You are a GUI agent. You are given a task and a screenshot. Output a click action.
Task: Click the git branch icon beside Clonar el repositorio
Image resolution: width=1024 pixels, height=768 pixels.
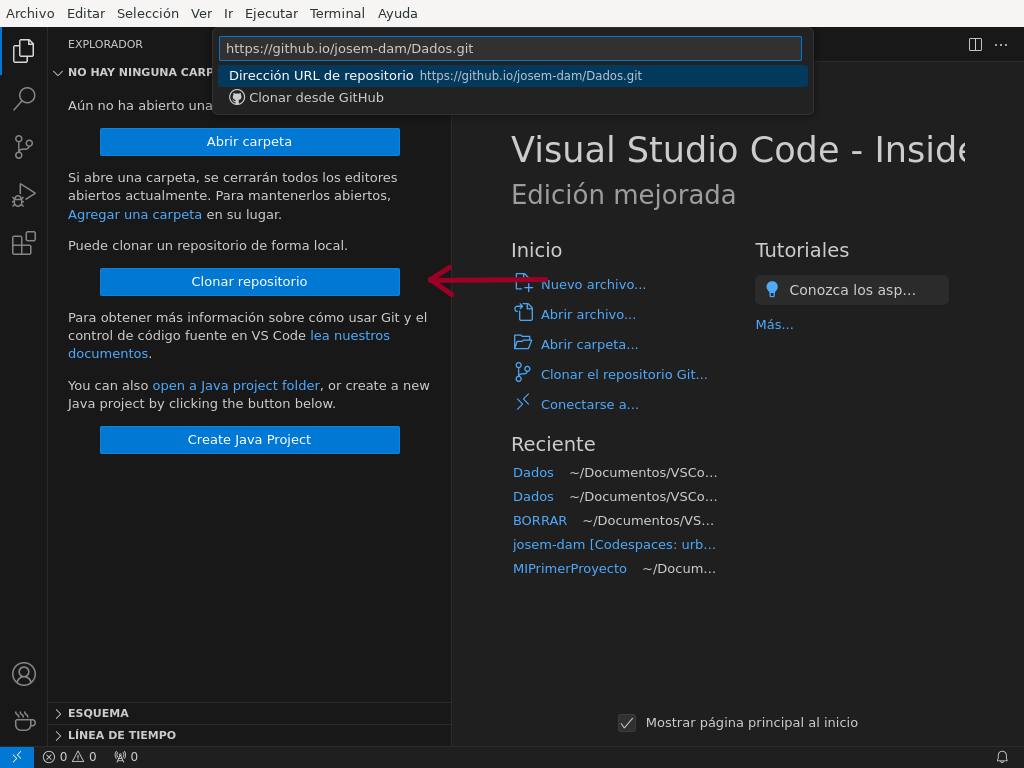(522, 372)
